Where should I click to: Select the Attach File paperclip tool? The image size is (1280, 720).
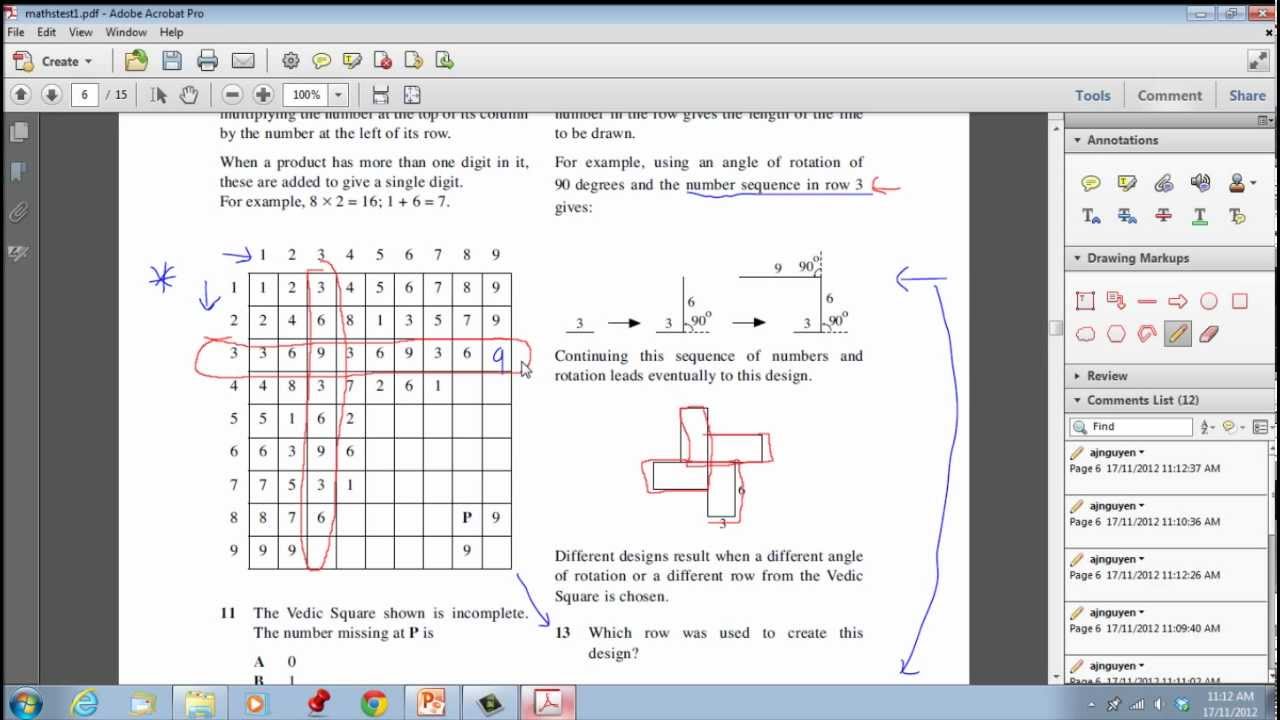coord(1163,183)
